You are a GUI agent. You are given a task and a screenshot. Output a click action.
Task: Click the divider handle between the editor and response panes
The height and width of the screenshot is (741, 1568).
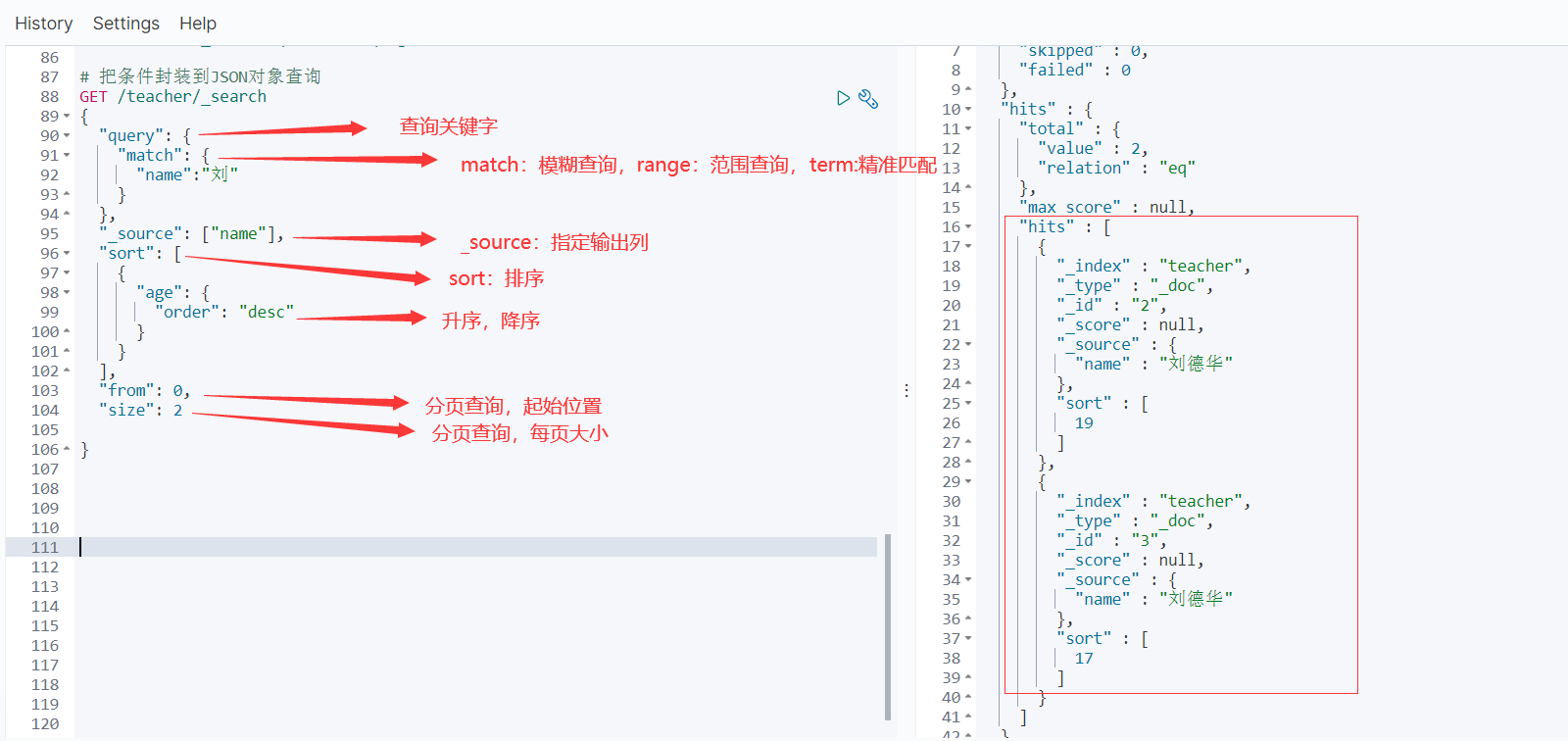click(906, 390)
